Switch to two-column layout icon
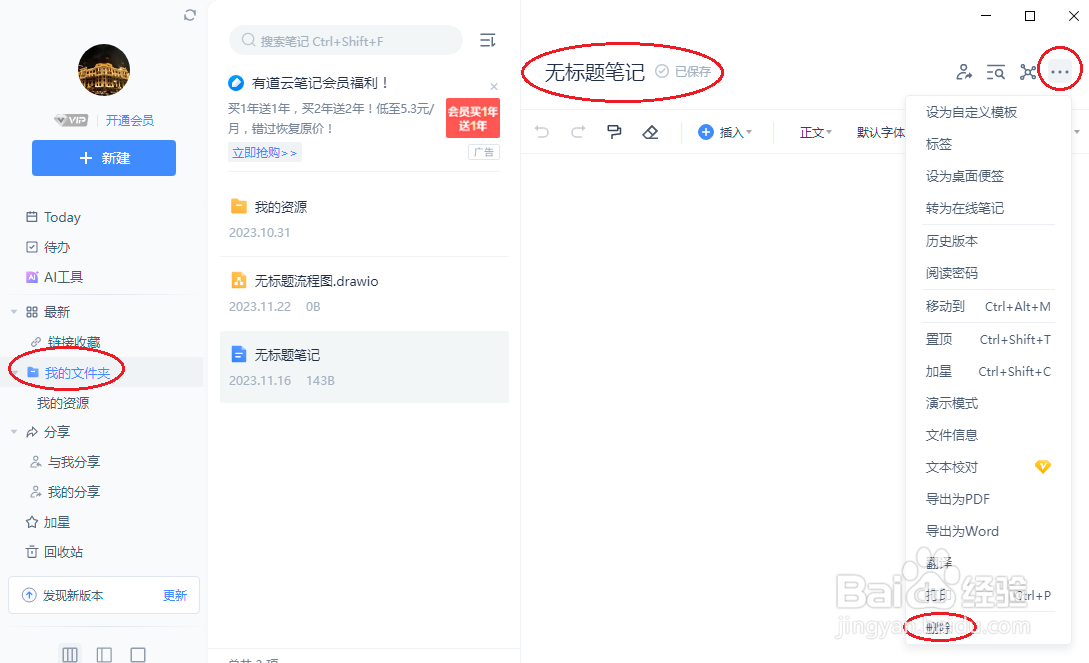 (104, 655)
